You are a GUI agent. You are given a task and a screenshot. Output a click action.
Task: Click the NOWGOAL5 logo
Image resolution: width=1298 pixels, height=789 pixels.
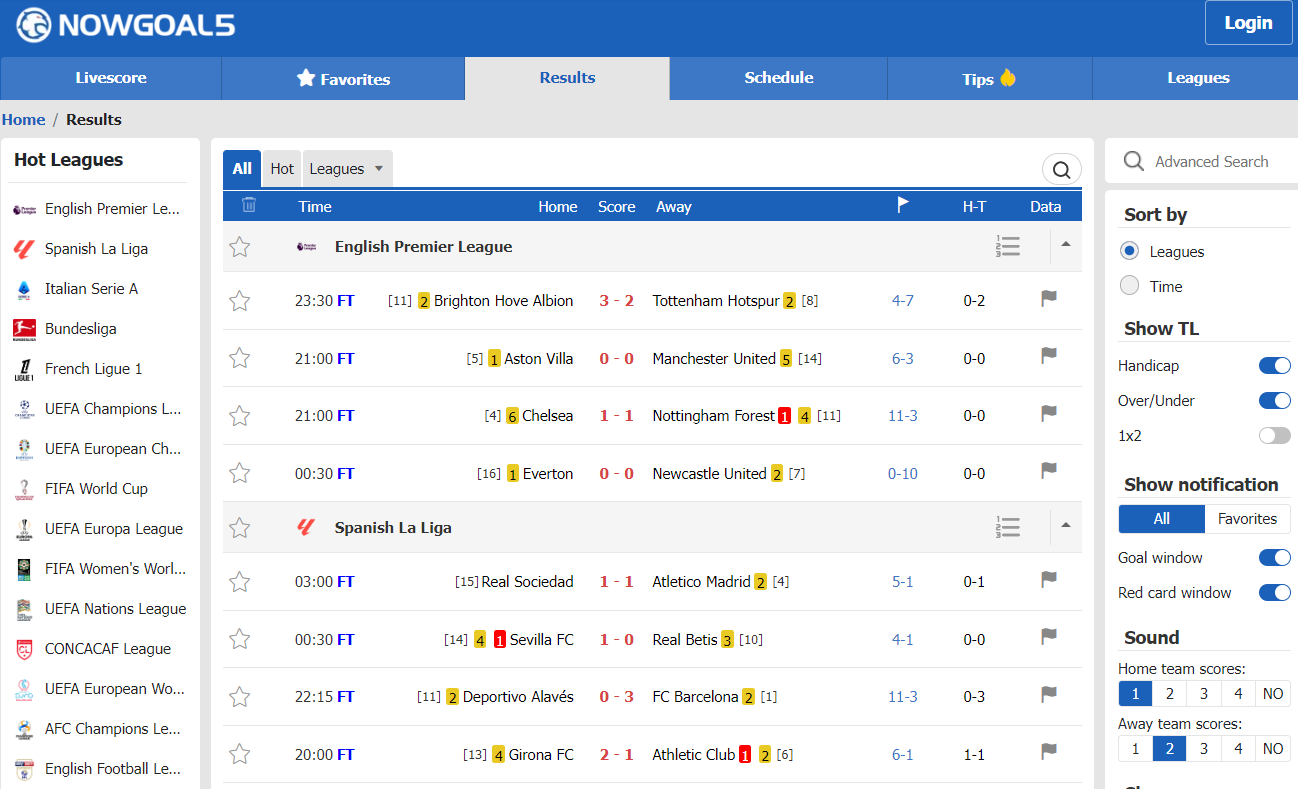coord(126,25)
